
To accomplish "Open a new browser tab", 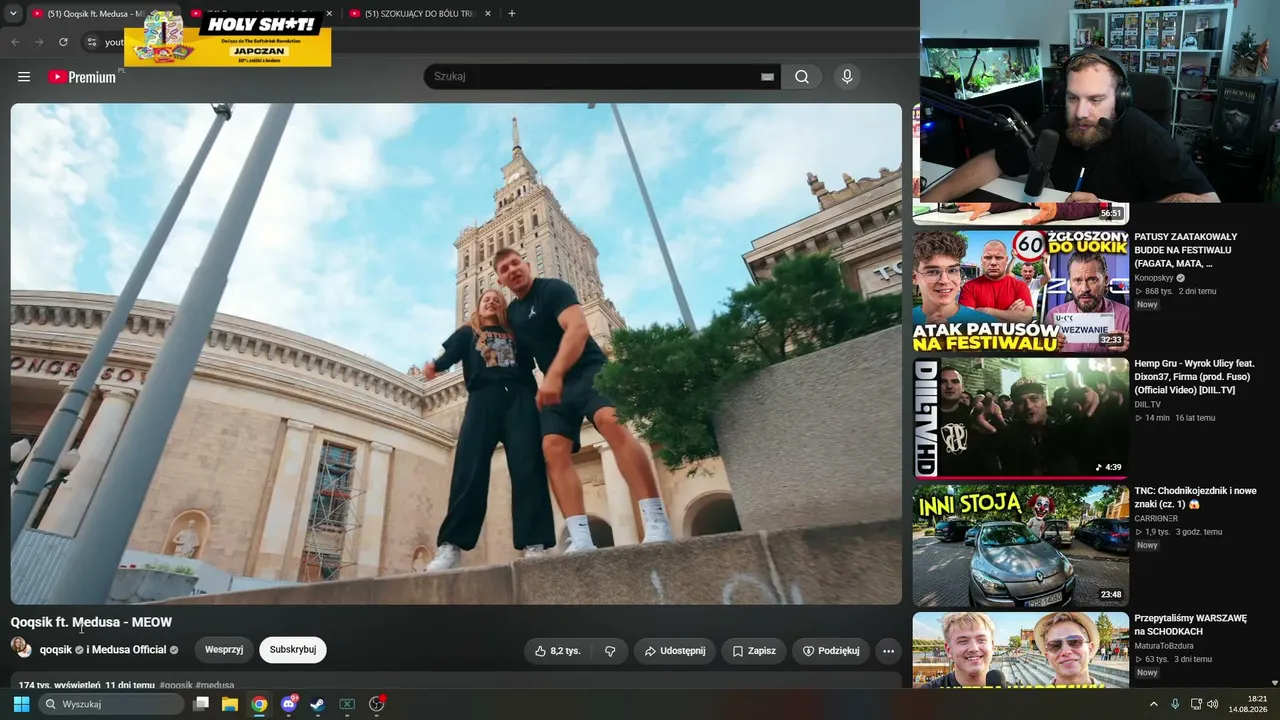I will pos(512,13).
